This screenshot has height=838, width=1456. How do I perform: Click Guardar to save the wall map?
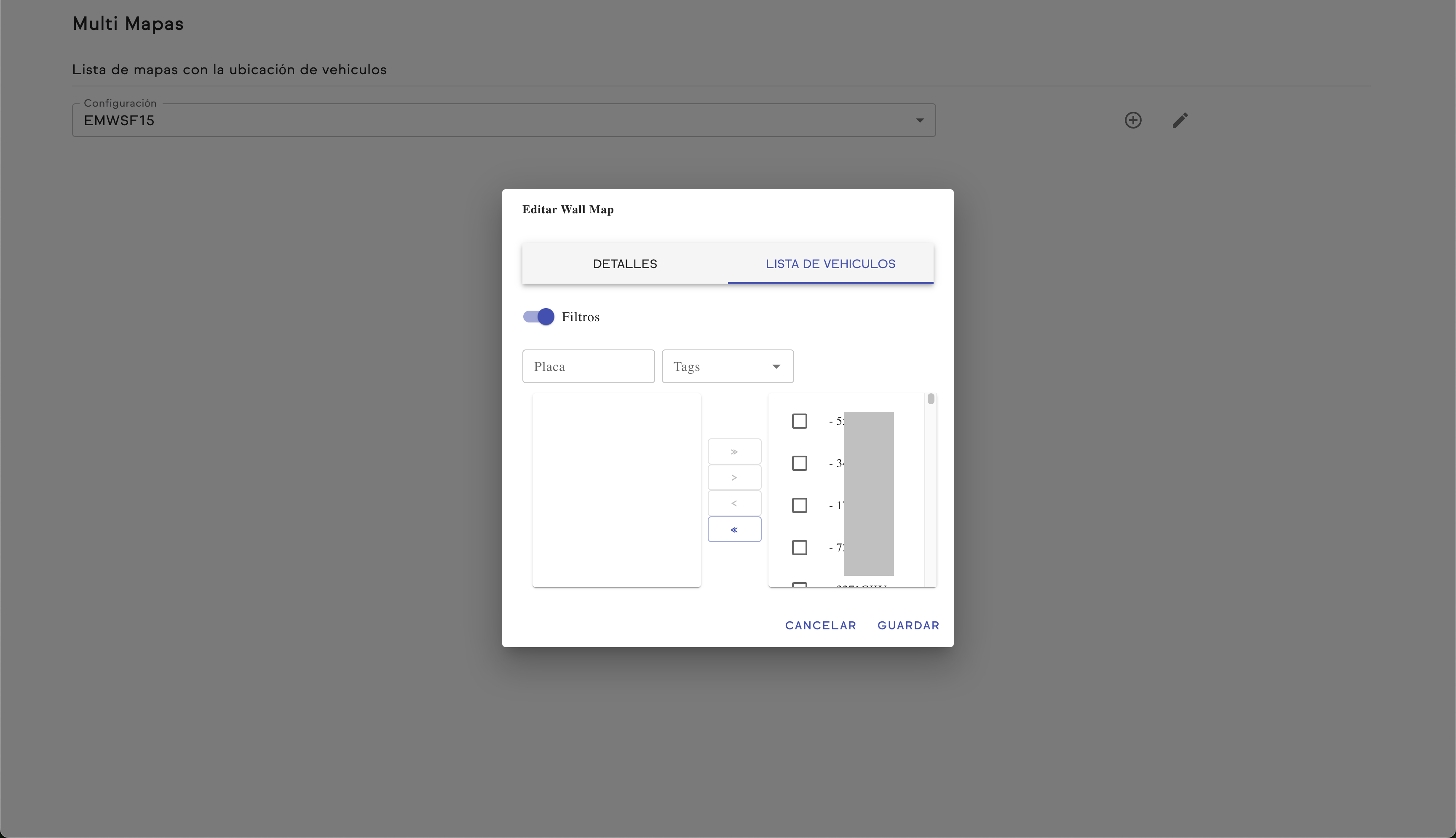[908, 626]
